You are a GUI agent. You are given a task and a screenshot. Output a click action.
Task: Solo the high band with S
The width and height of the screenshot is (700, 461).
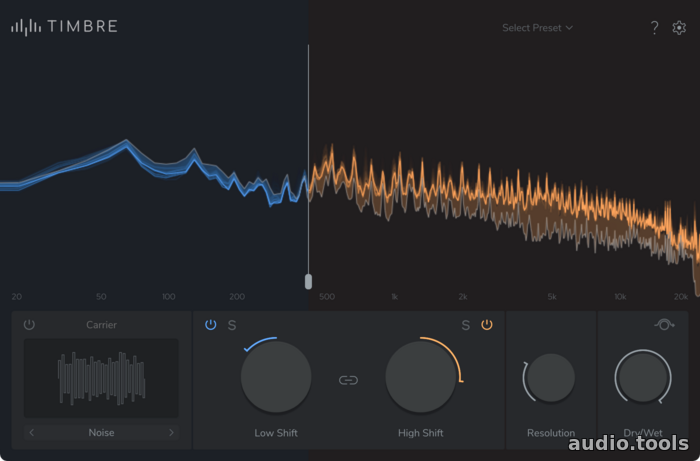[465, 325]
